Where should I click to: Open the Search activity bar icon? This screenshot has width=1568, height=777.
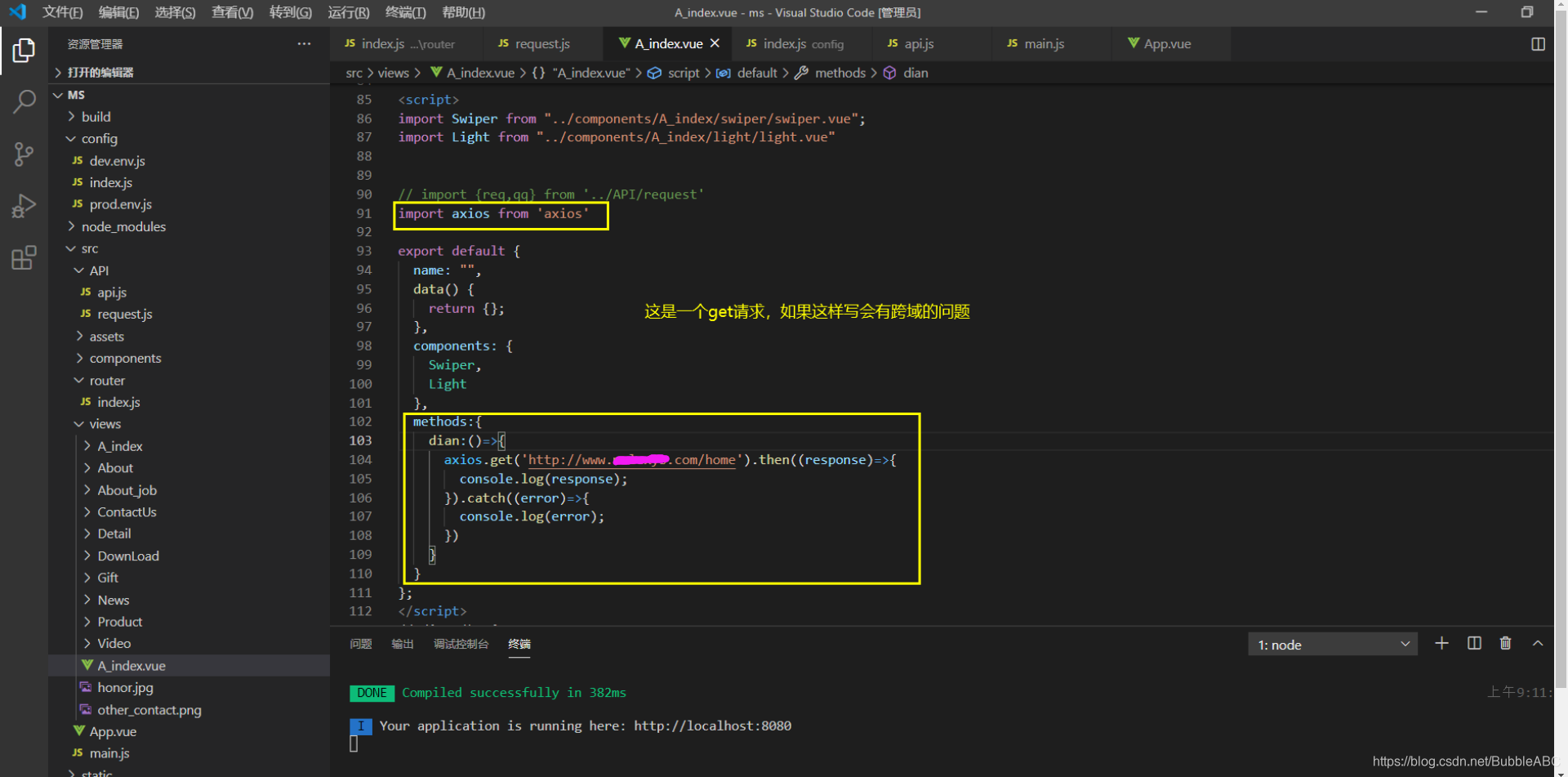pyautogui.click(x=24, y=102)
